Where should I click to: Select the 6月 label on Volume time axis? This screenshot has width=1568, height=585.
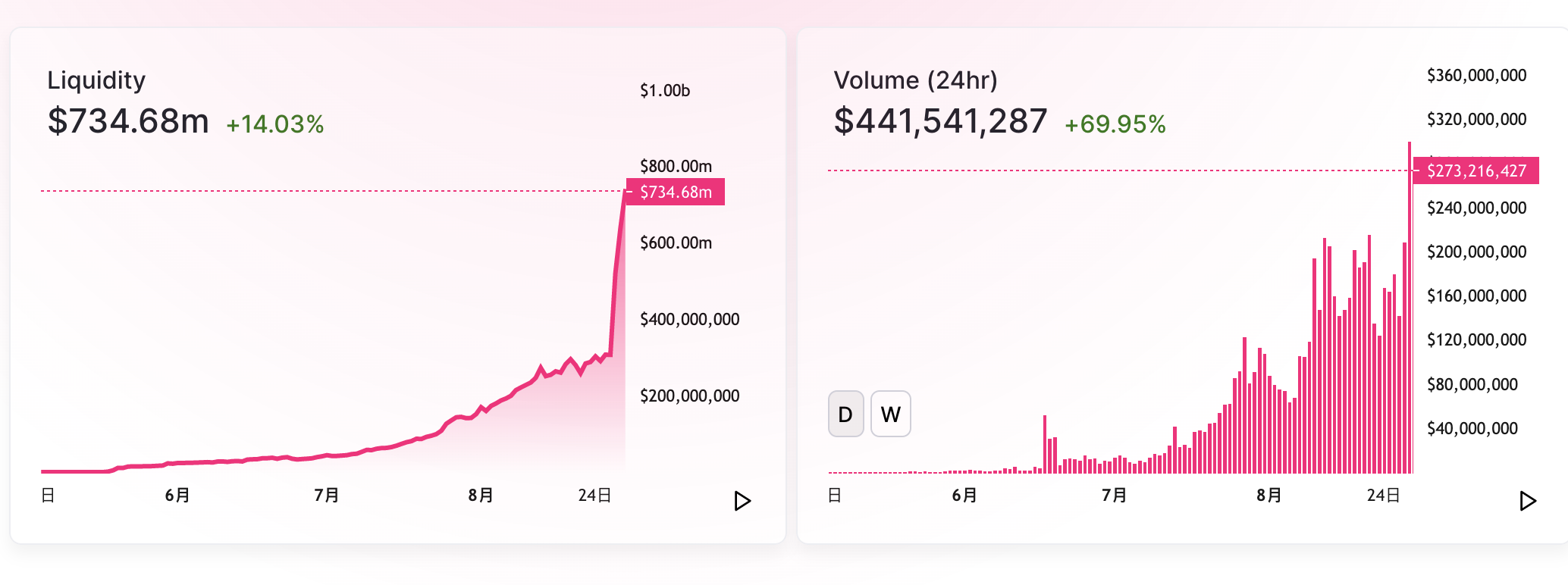coord(964,496)
